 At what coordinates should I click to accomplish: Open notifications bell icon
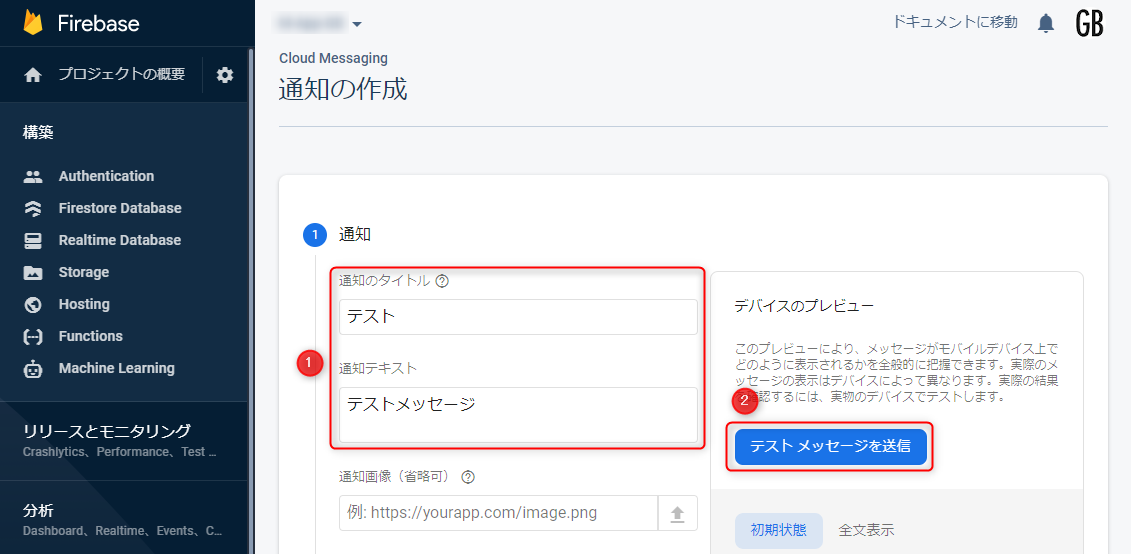point(1046,24)
